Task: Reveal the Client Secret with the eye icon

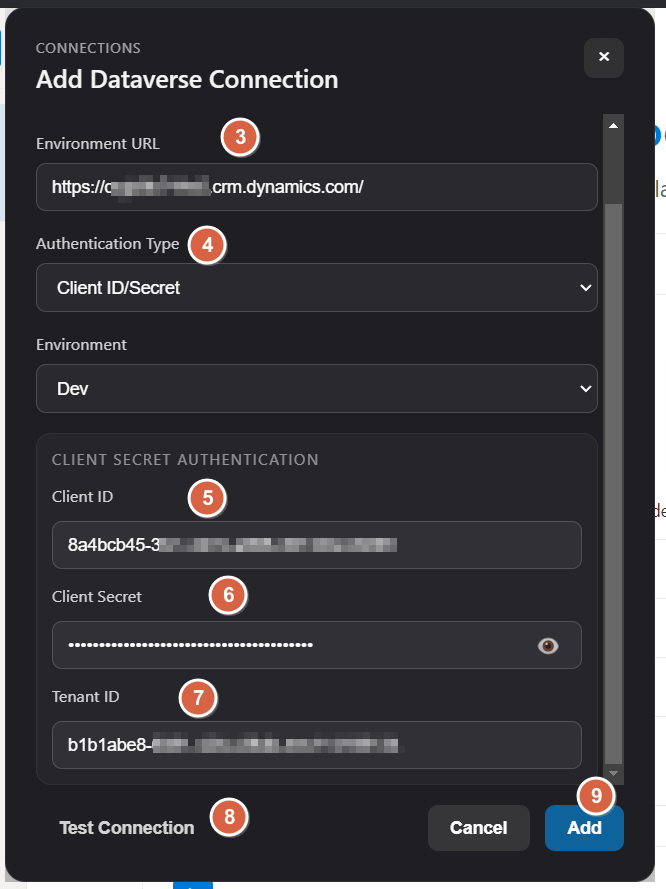Action: [547, 645]
